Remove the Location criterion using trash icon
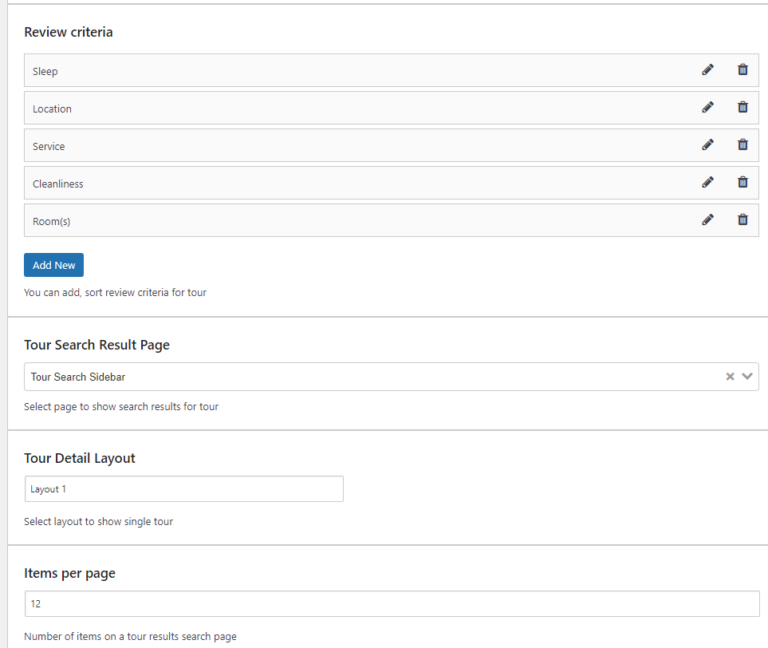The width and height of the screenshot is (768, 648). click(743, 107)
